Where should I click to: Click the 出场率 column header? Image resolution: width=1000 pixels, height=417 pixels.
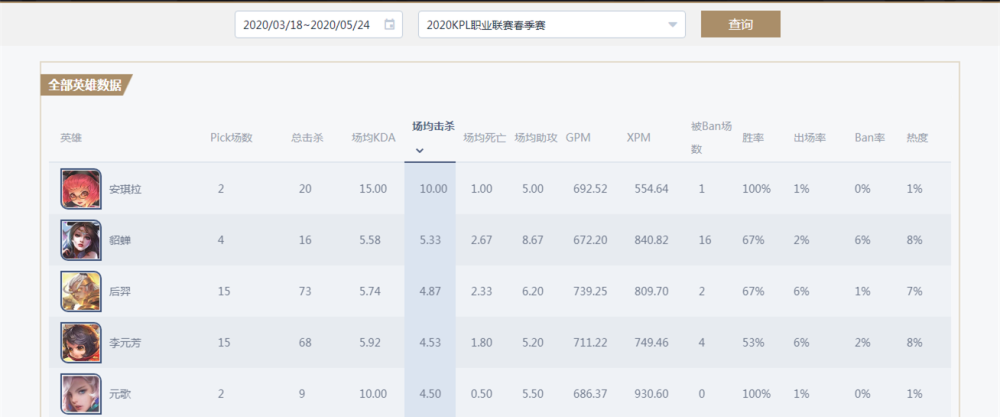pos(809,138)
